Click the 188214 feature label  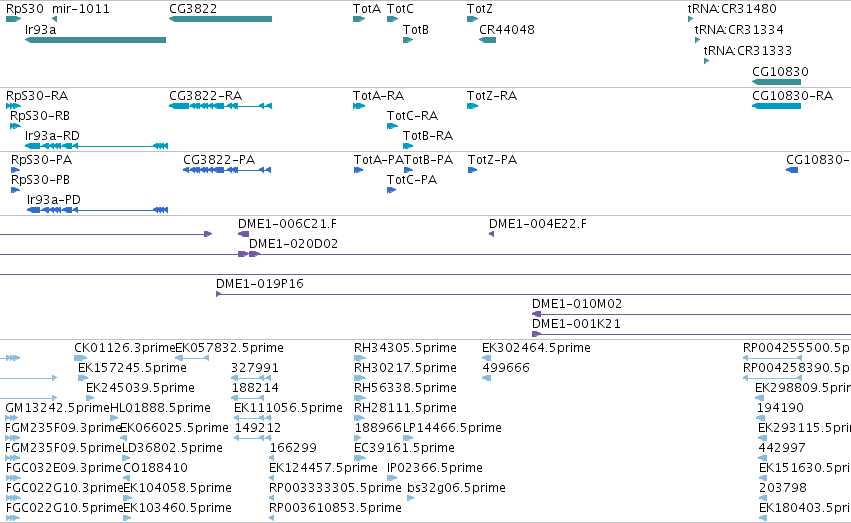coord(255,388)
